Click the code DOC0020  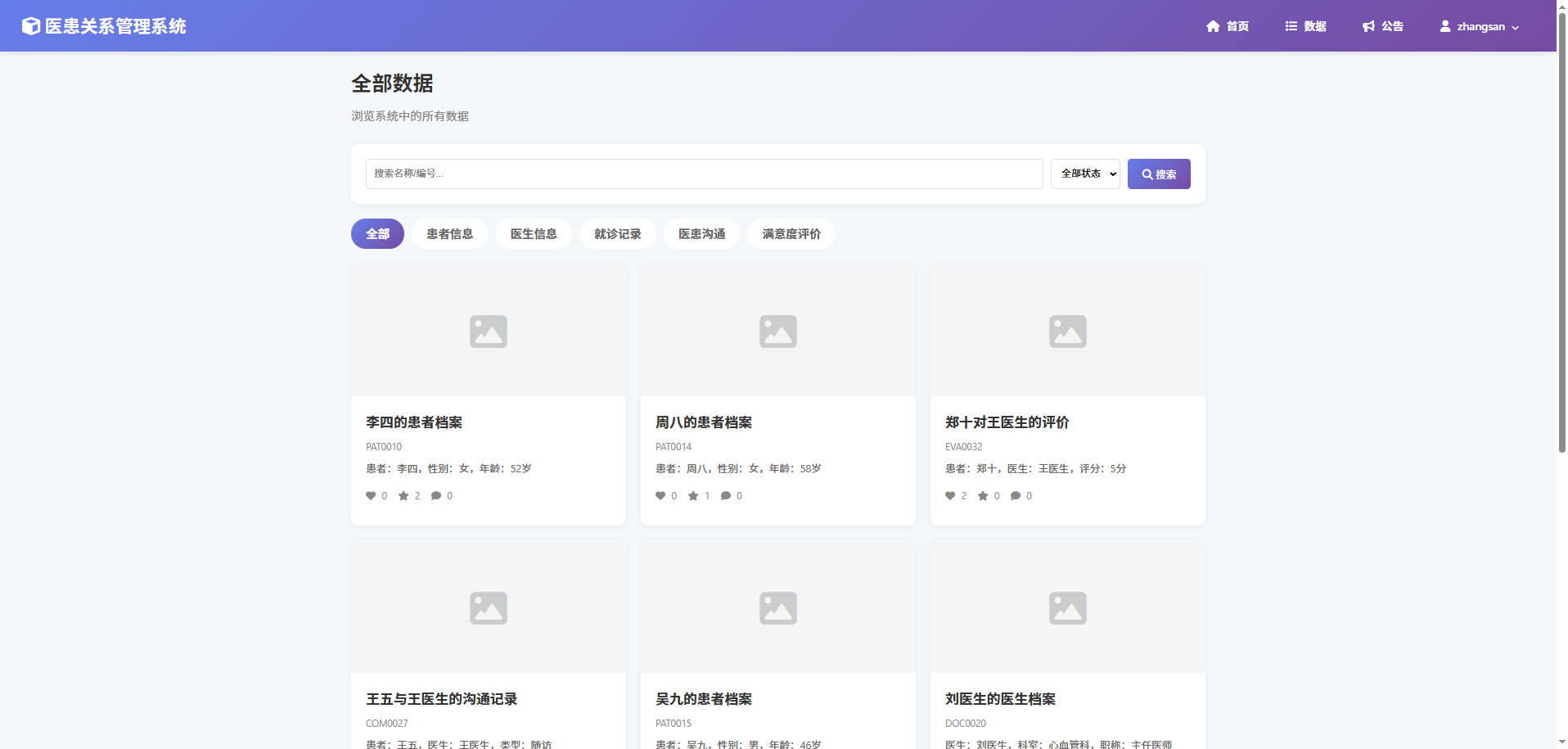coord(966,724)
